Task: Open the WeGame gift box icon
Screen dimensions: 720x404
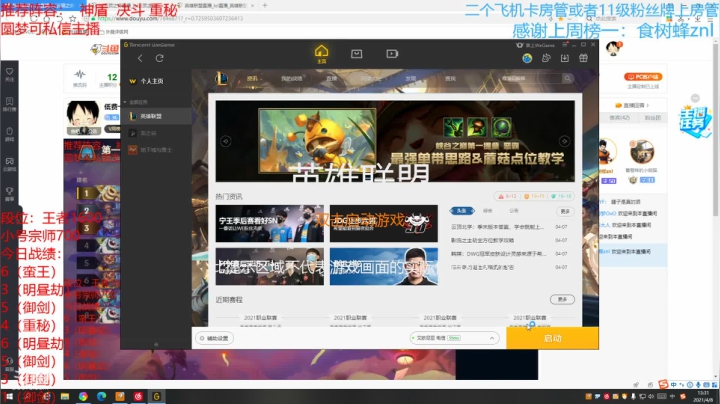Action: click(583, 58)
